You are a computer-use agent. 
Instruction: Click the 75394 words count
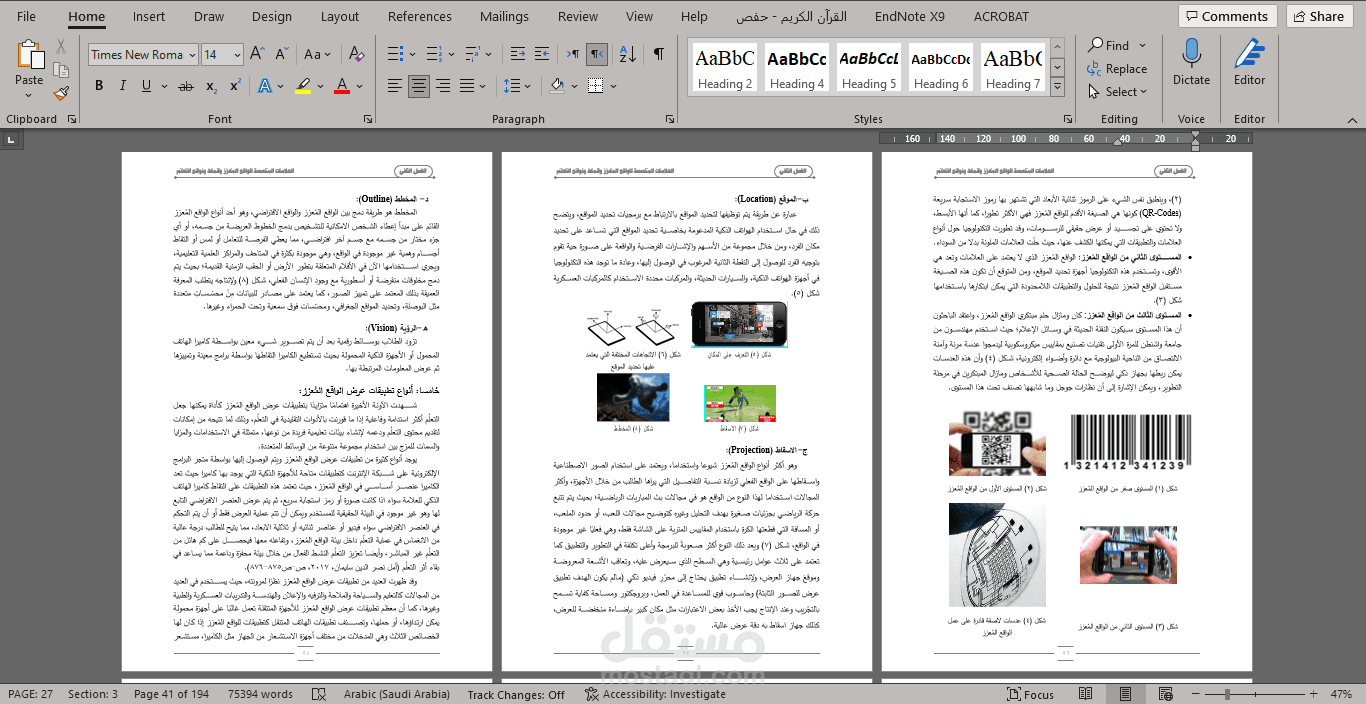coord(260,694)
